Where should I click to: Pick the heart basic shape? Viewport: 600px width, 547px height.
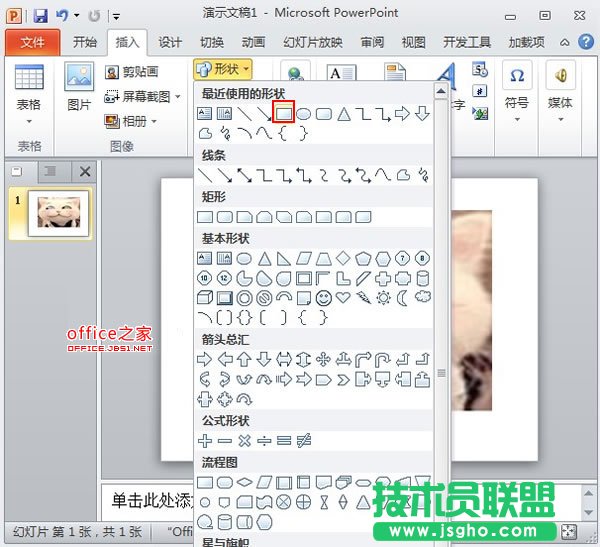[x=343, y=297]
